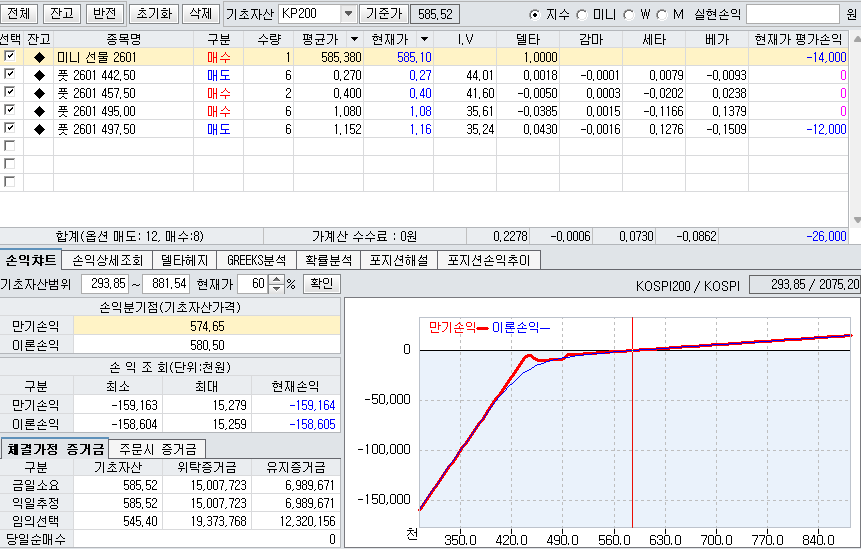Uncheck the 풋 2601 442.50 row checkbox
Image resolution: width=861 pixels, height=549 pixels.
[x=9, y=74]
